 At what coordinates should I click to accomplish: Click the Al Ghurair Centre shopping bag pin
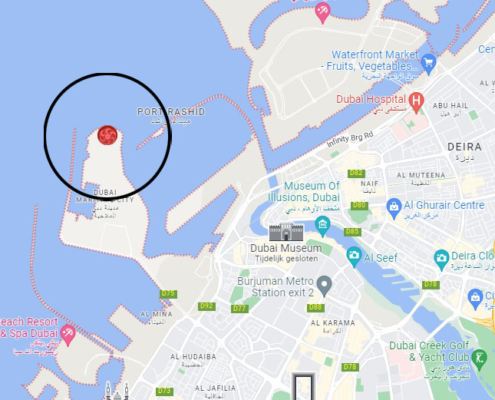(394, 208)
